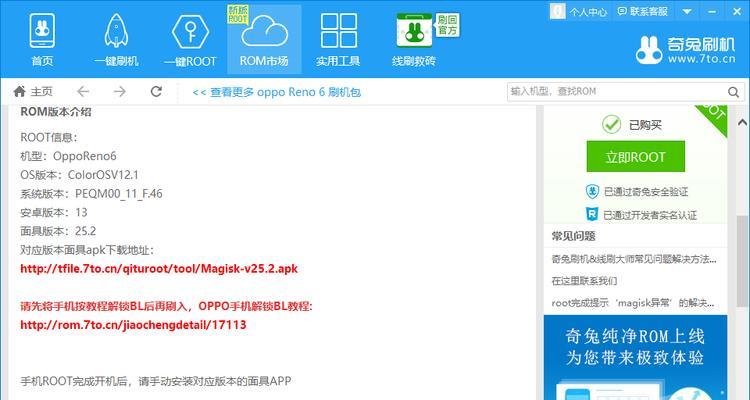The width and height of the screenshot is (750, 400).
Task: Open 奇兔刷机&线刷大师常见问题解决方法 link
Action: [634, 259]
